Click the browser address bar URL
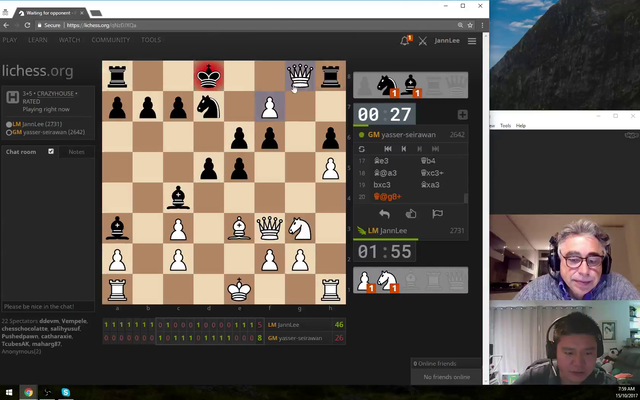The image size is (640, 400). pos(101,25)
